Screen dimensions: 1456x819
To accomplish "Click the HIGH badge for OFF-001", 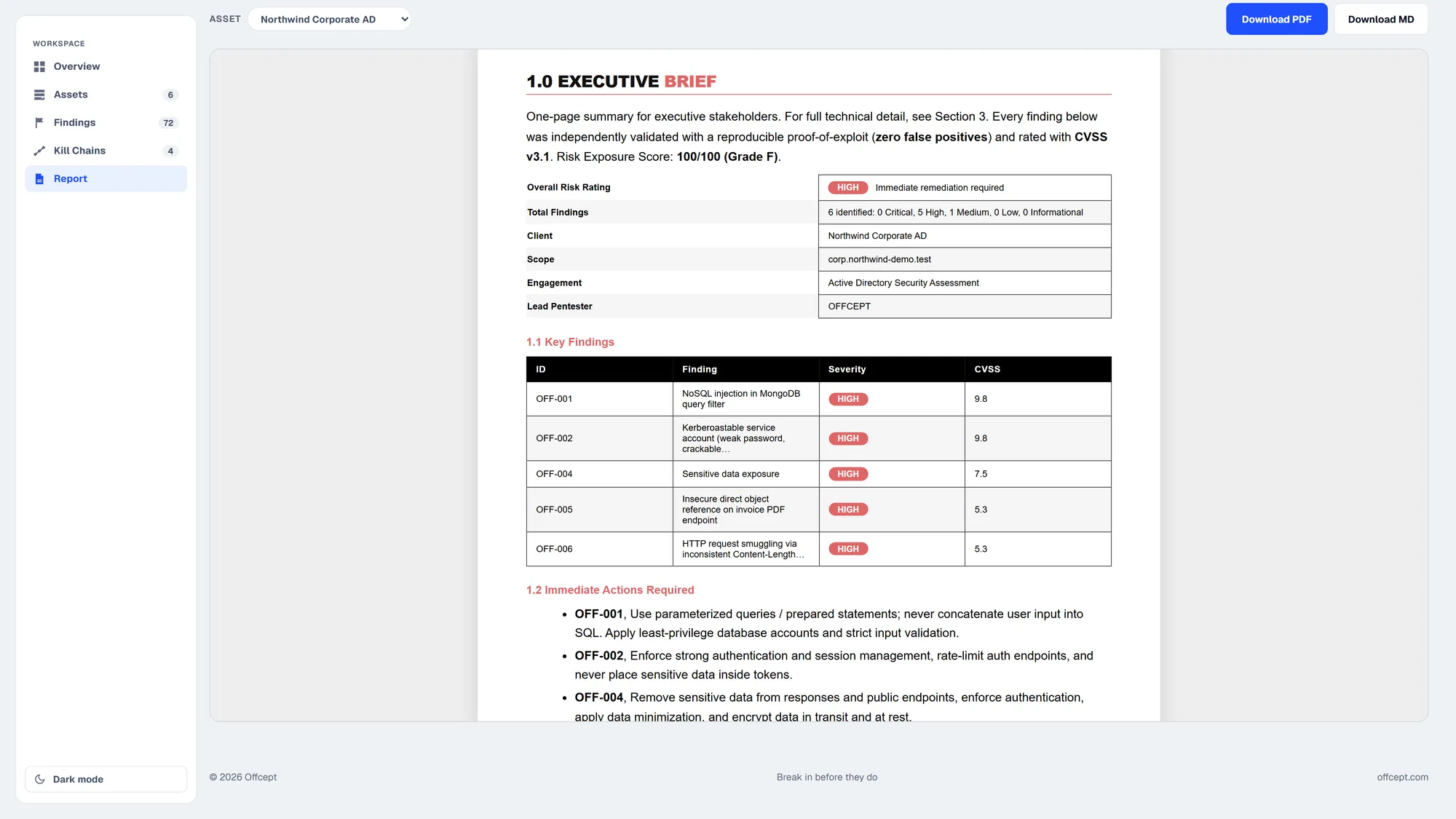I will pos(847,399).
